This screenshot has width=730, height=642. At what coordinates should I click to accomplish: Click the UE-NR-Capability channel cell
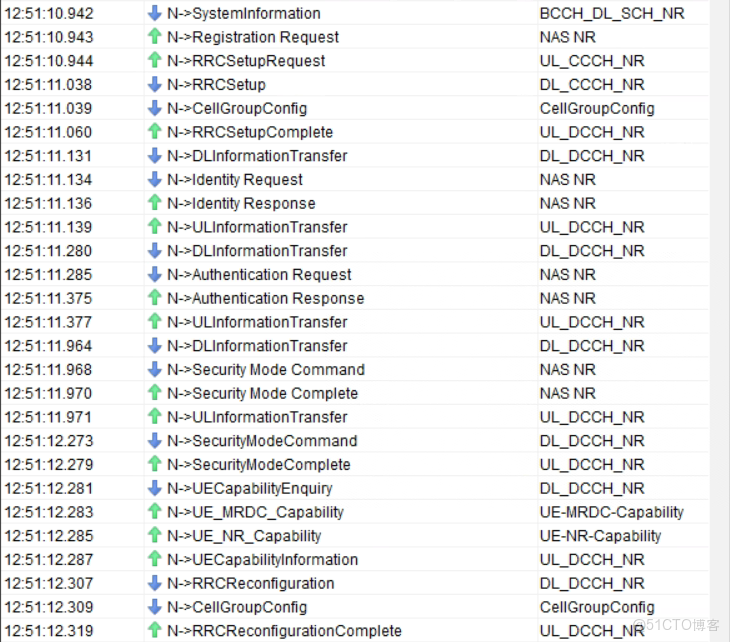[x=601, y=536]
